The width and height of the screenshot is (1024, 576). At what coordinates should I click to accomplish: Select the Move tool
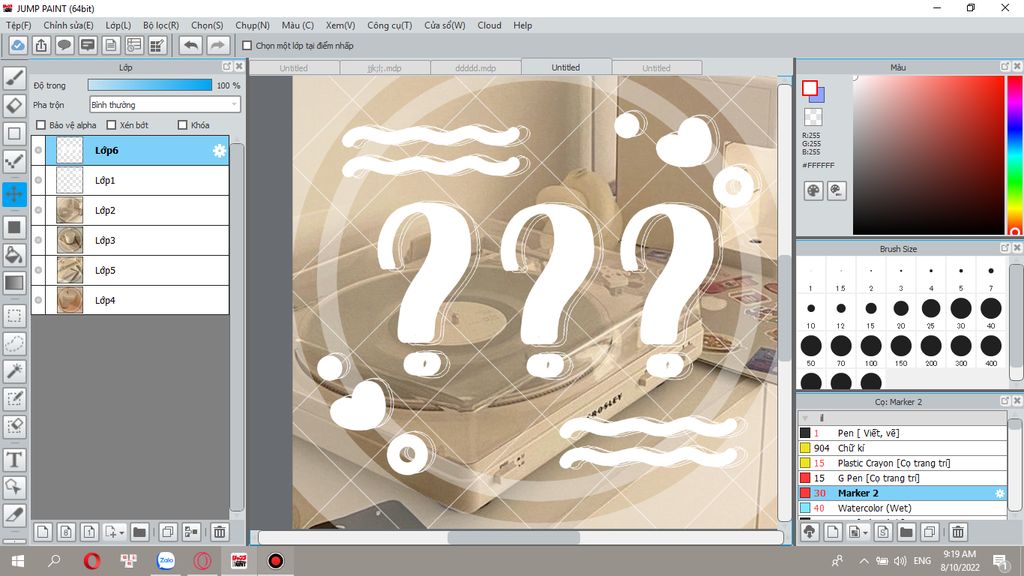(14, 194)
